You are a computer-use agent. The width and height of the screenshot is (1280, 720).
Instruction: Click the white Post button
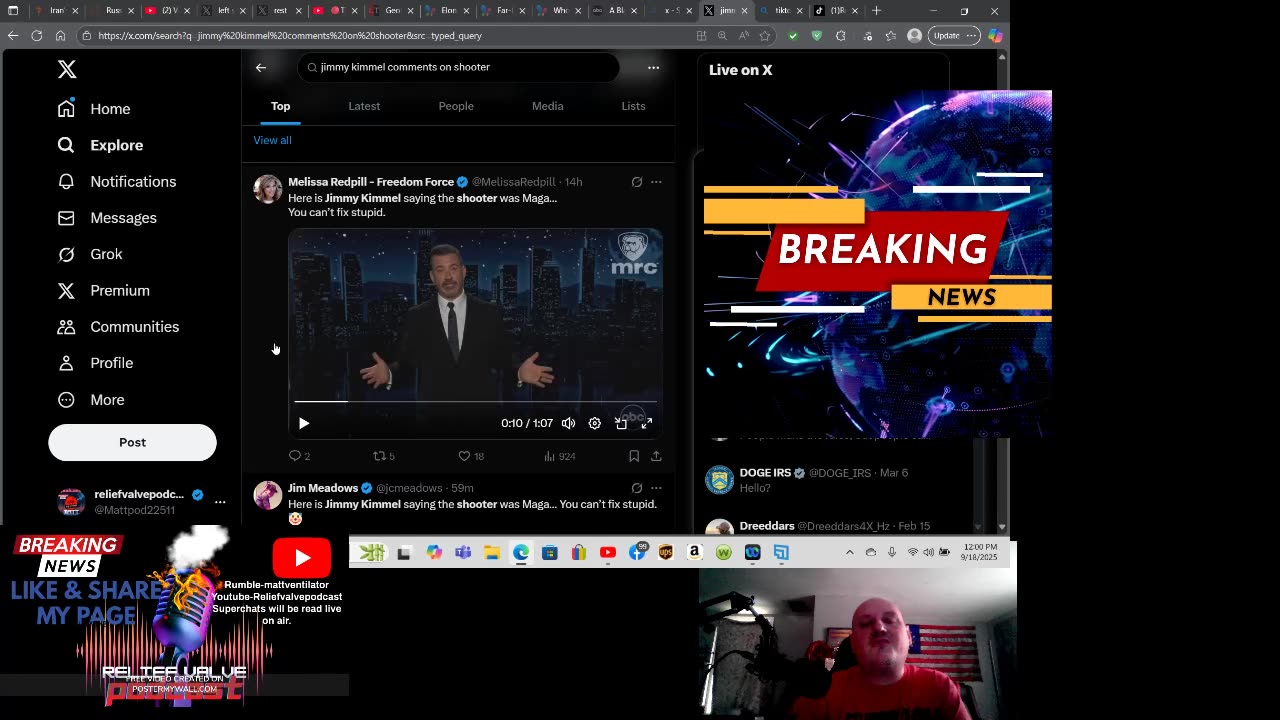(x=132, y=442)
